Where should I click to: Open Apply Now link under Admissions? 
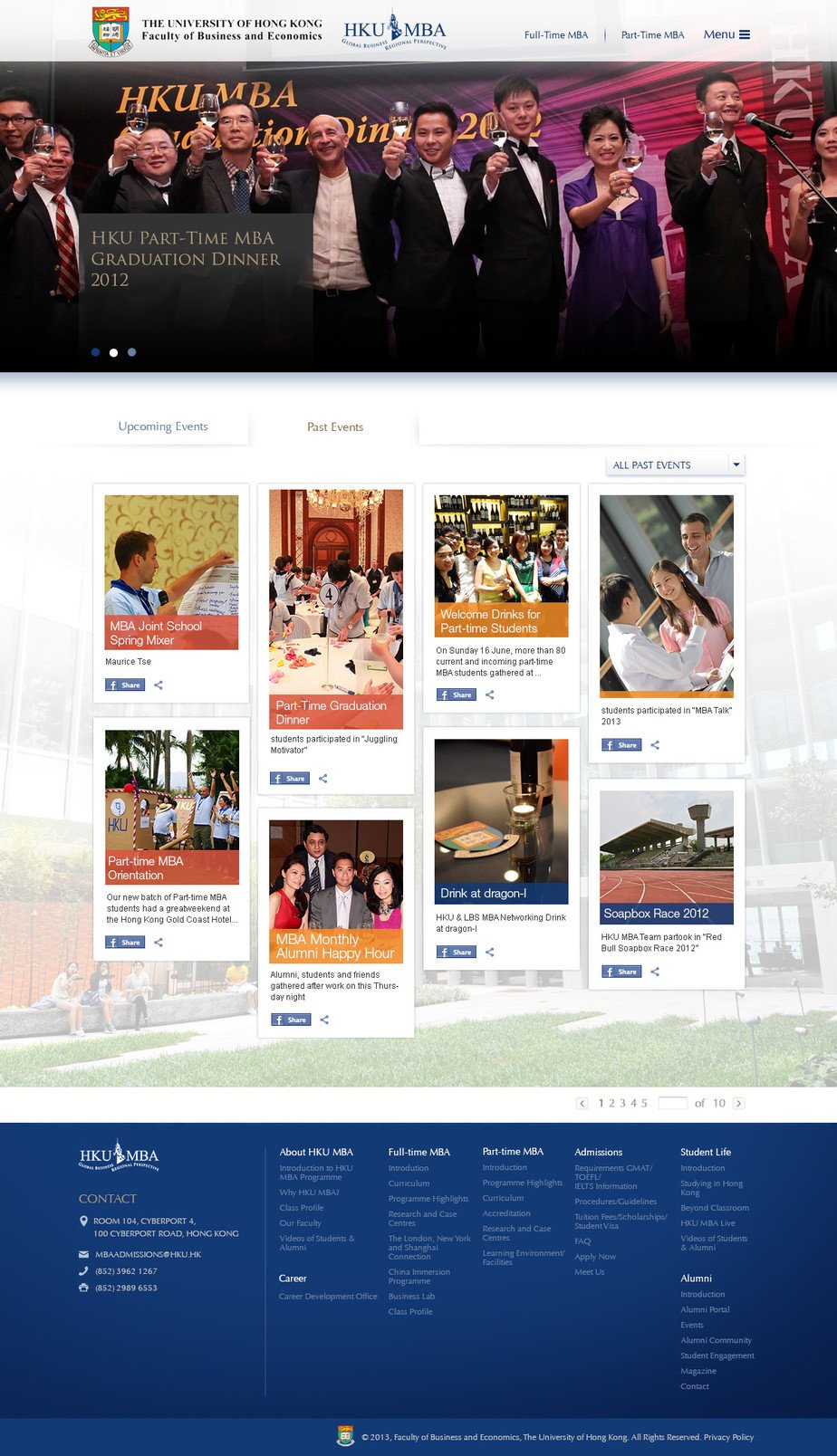[595, 1257]
